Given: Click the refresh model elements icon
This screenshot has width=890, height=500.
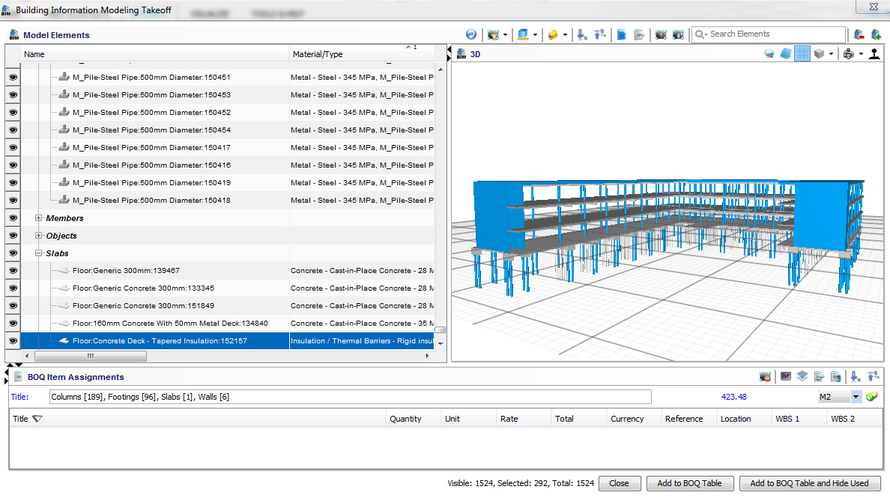Looking at the screenshot, I should click(471, 35).
